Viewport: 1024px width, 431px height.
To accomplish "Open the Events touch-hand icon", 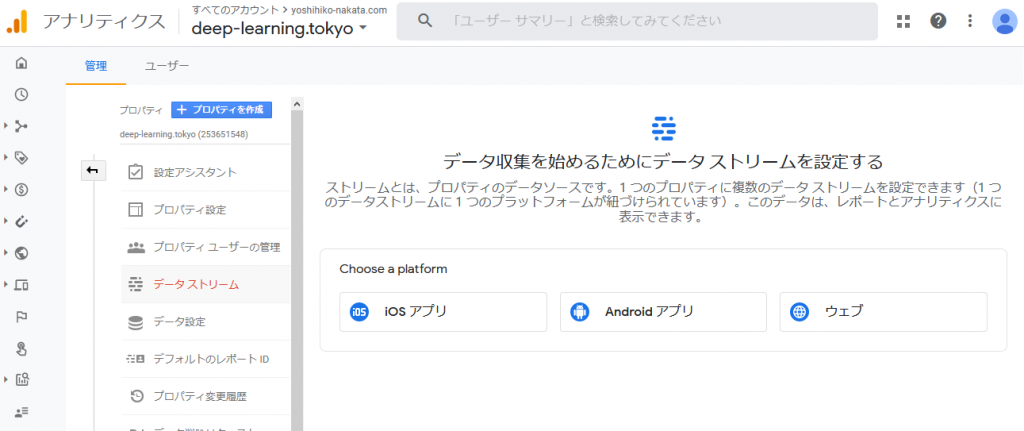I will pyautogui.click(x=22, y=348).
